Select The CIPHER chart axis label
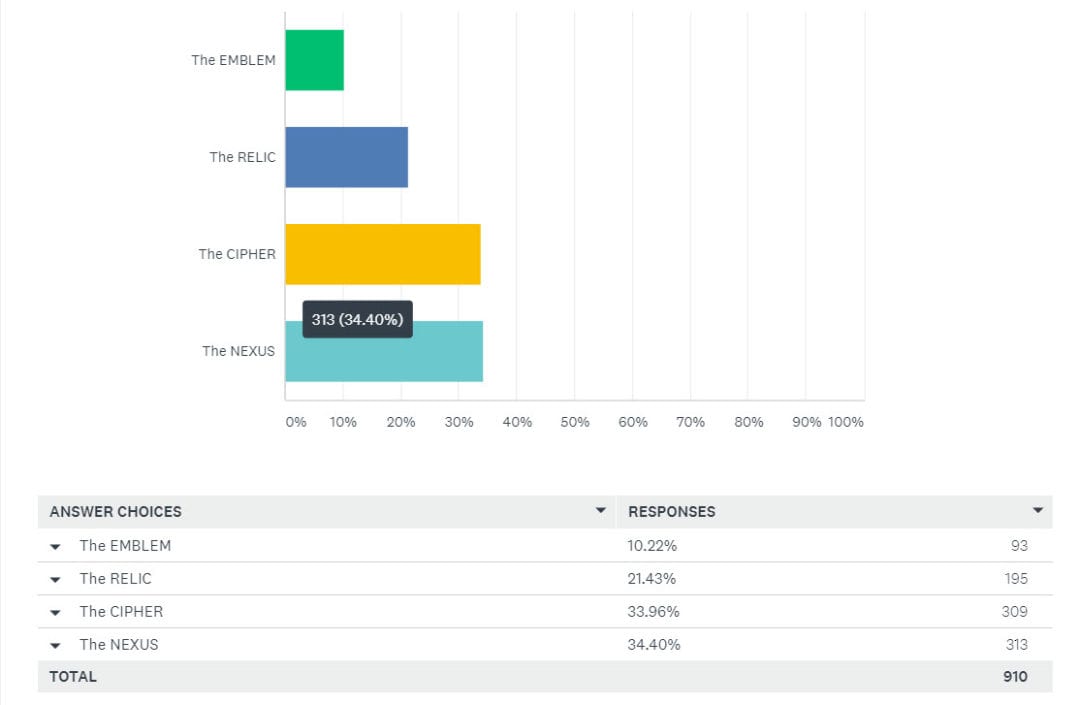The width and height of the screenshot is (1080, 705). [237, 255]
